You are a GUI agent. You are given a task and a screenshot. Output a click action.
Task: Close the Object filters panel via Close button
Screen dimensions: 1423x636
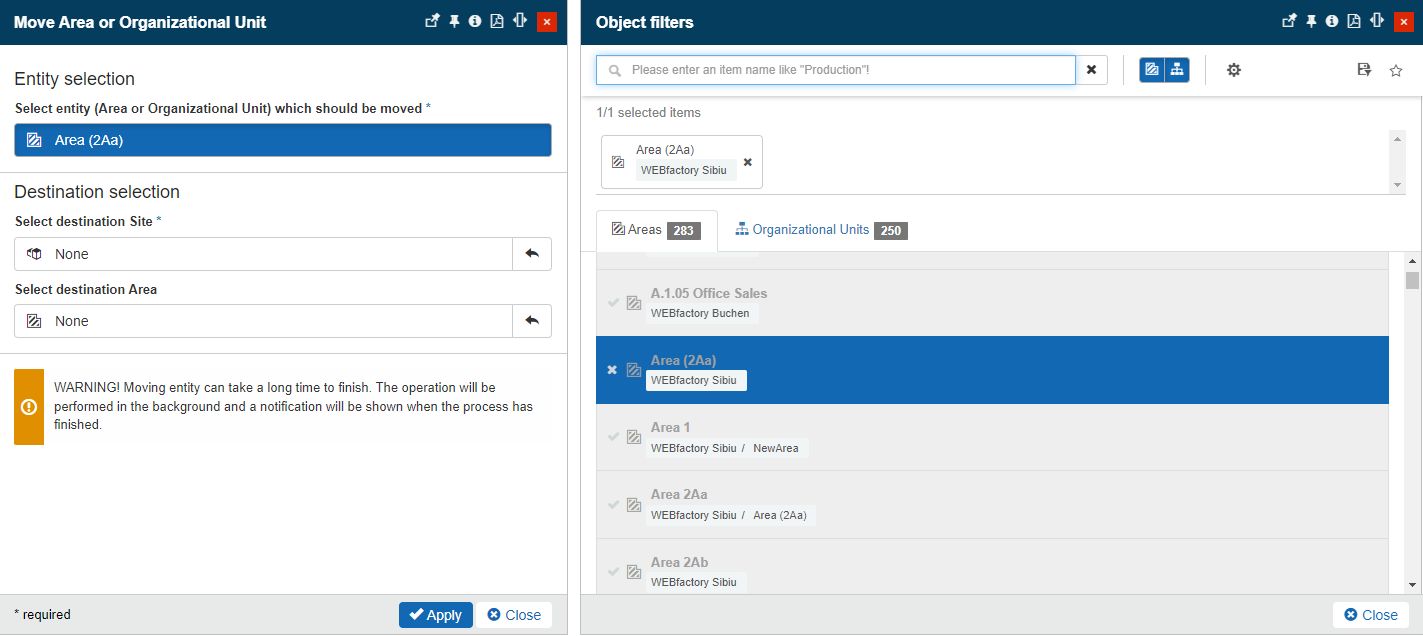1370,615
